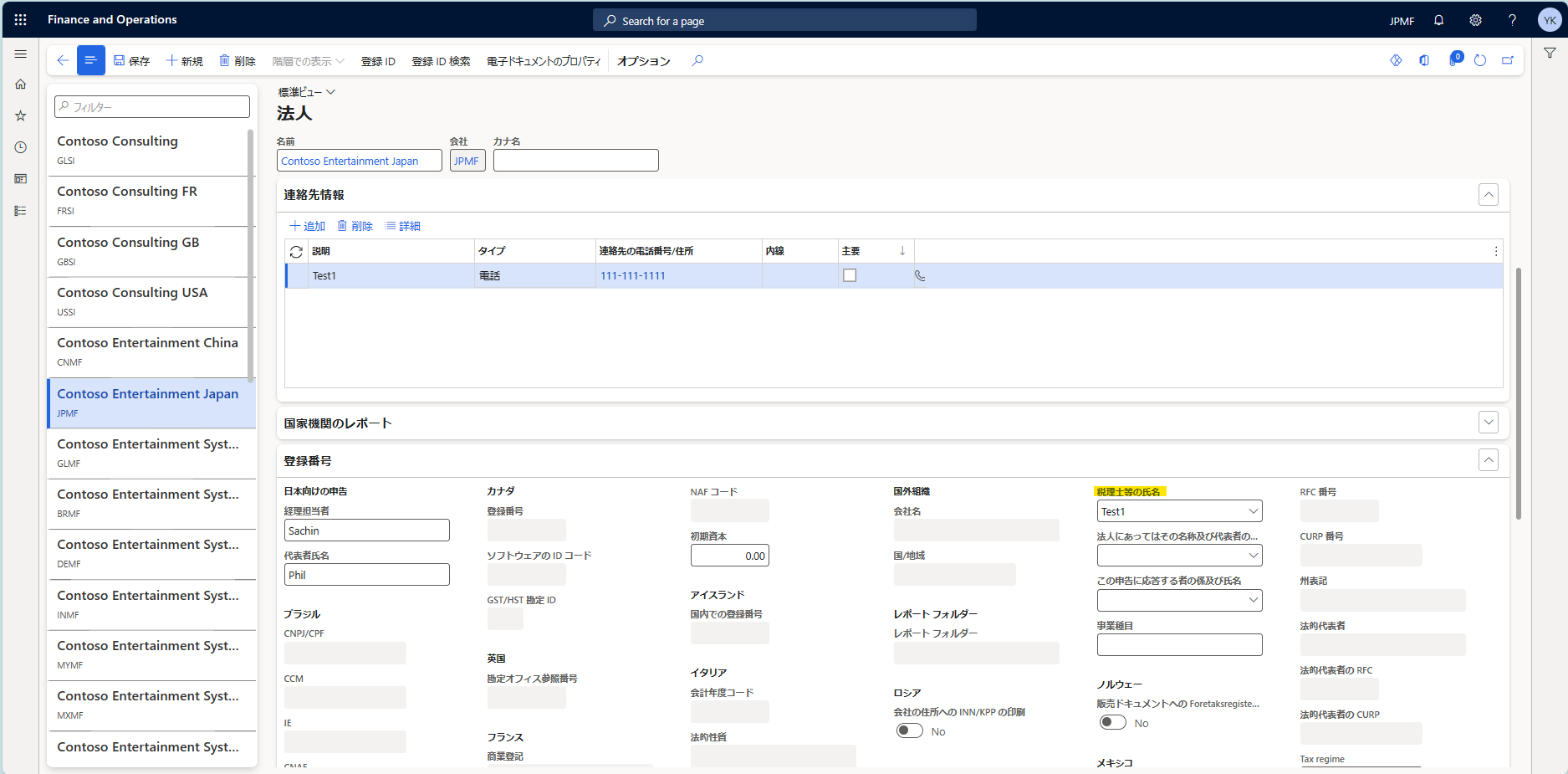The width and height of the screenshot is (1568, 774).
Task: Click the phone call icon for Test1
Action: pos(920,275)
